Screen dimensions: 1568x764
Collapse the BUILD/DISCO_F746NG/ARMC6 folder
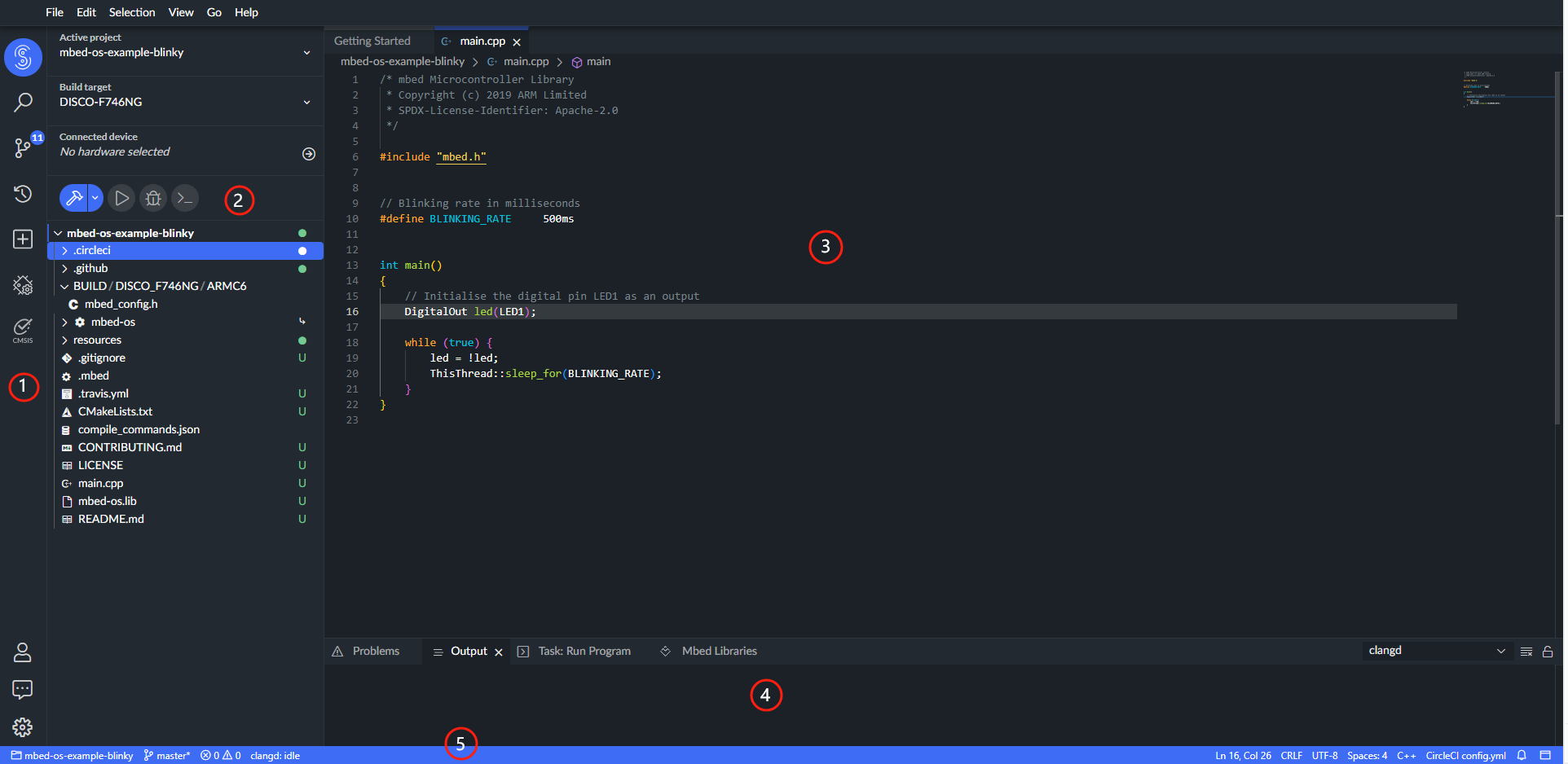pyautogui.click(x=64, y=286)
